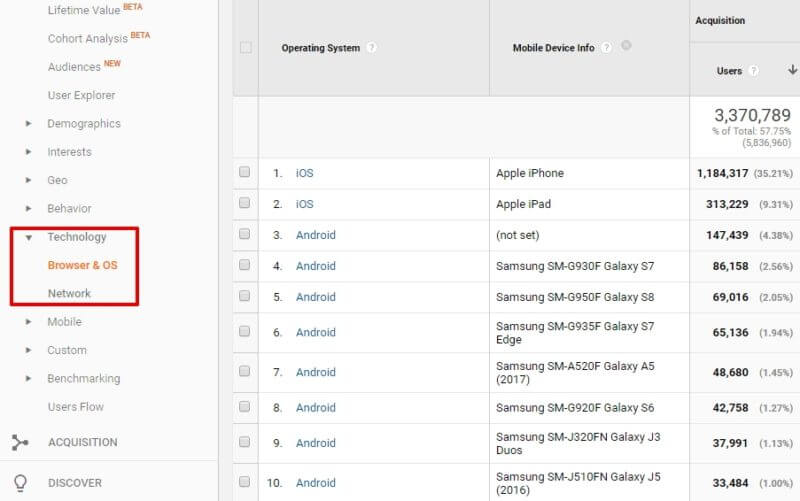Viewport: 800px width, 501px height.
Task: Check the box for row 3 (not set)
Action: click(x=245, y=234)
